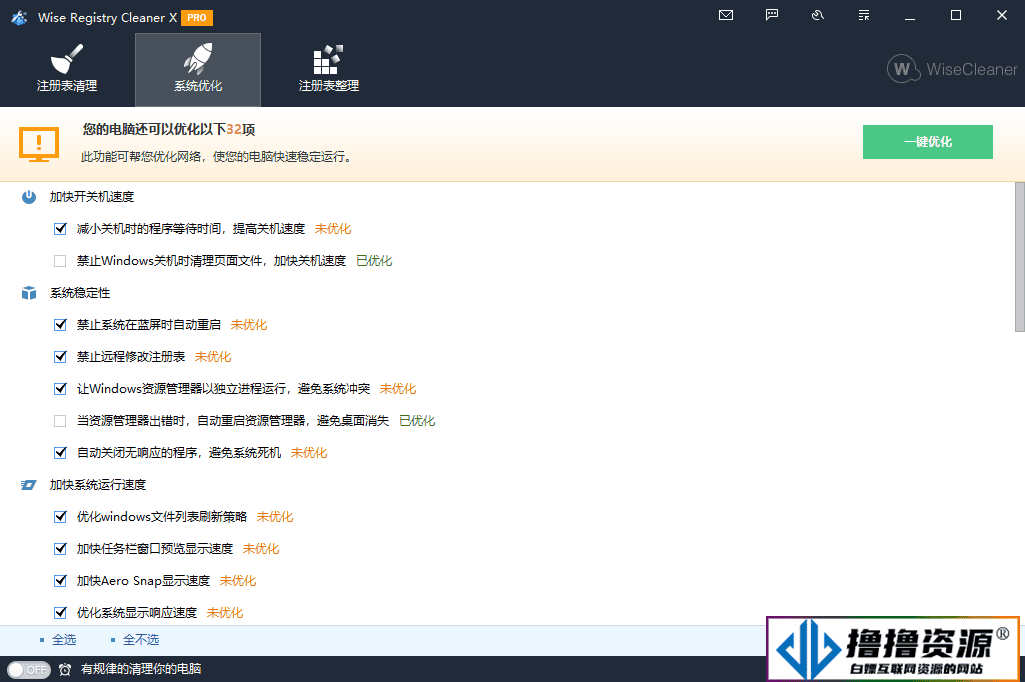Click the 一键优化 button
Viewport: 1025px width, 682px height.
928,142
